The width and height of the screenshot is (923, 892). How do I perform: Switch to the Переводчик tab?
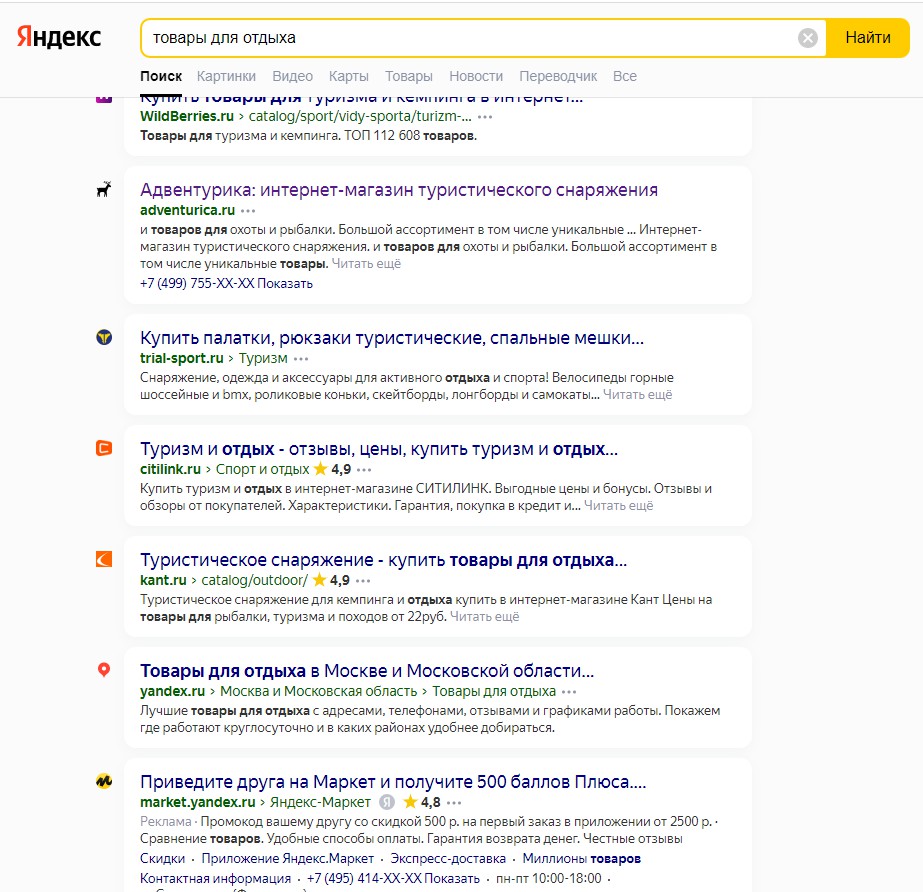click(x=557, y=76)
